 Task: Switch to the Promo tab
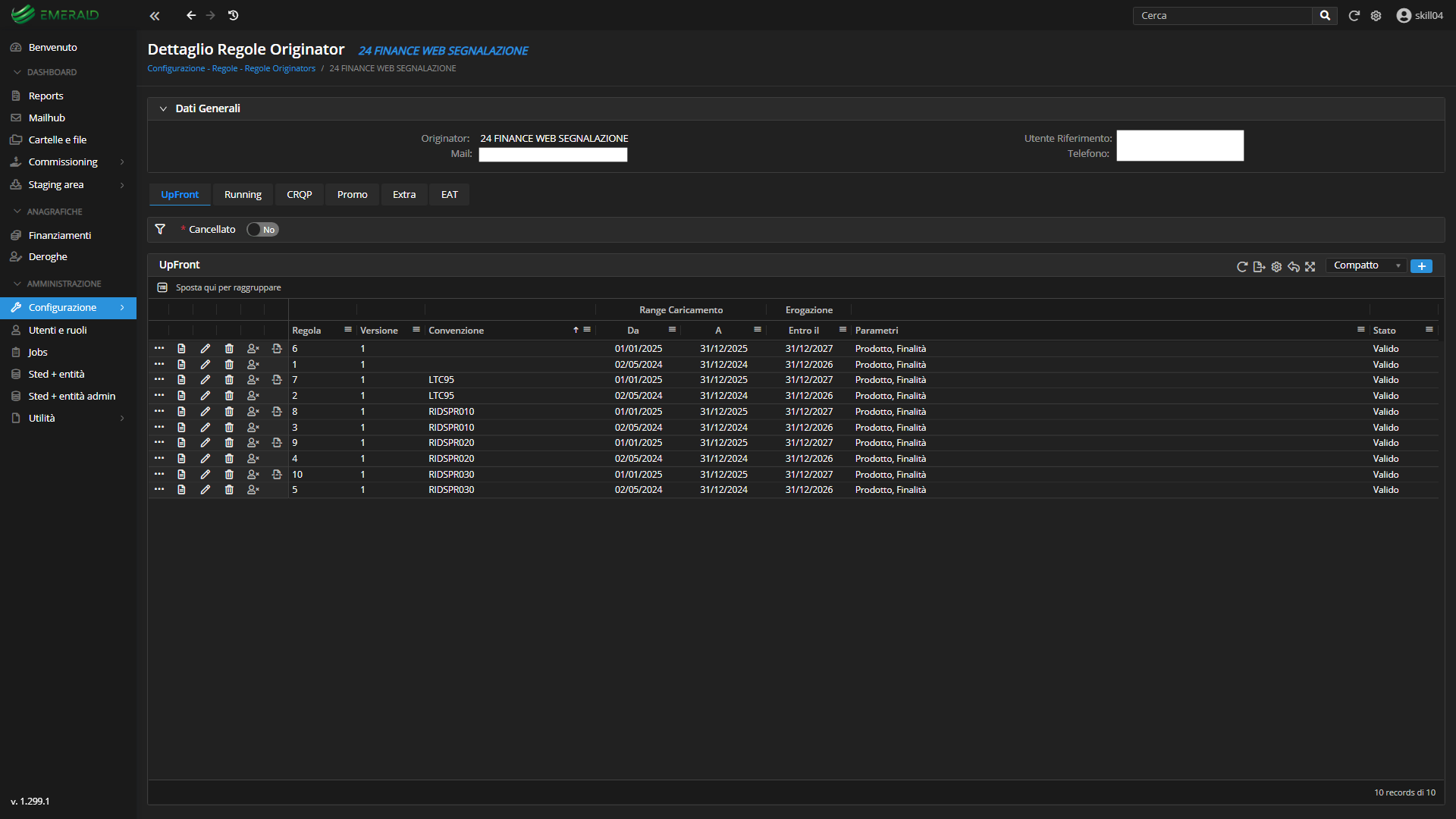[353, 195]
